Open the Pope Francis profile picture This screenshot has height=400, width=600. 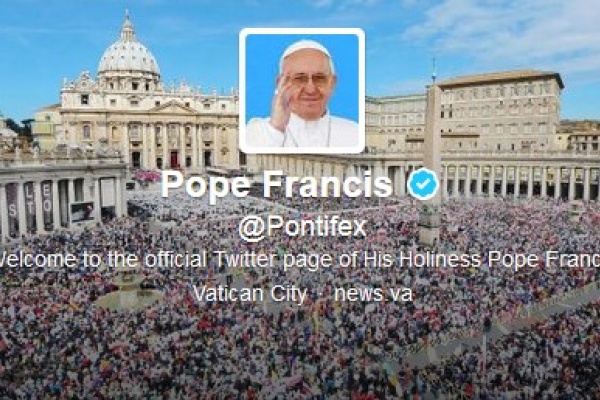point(302,91)
